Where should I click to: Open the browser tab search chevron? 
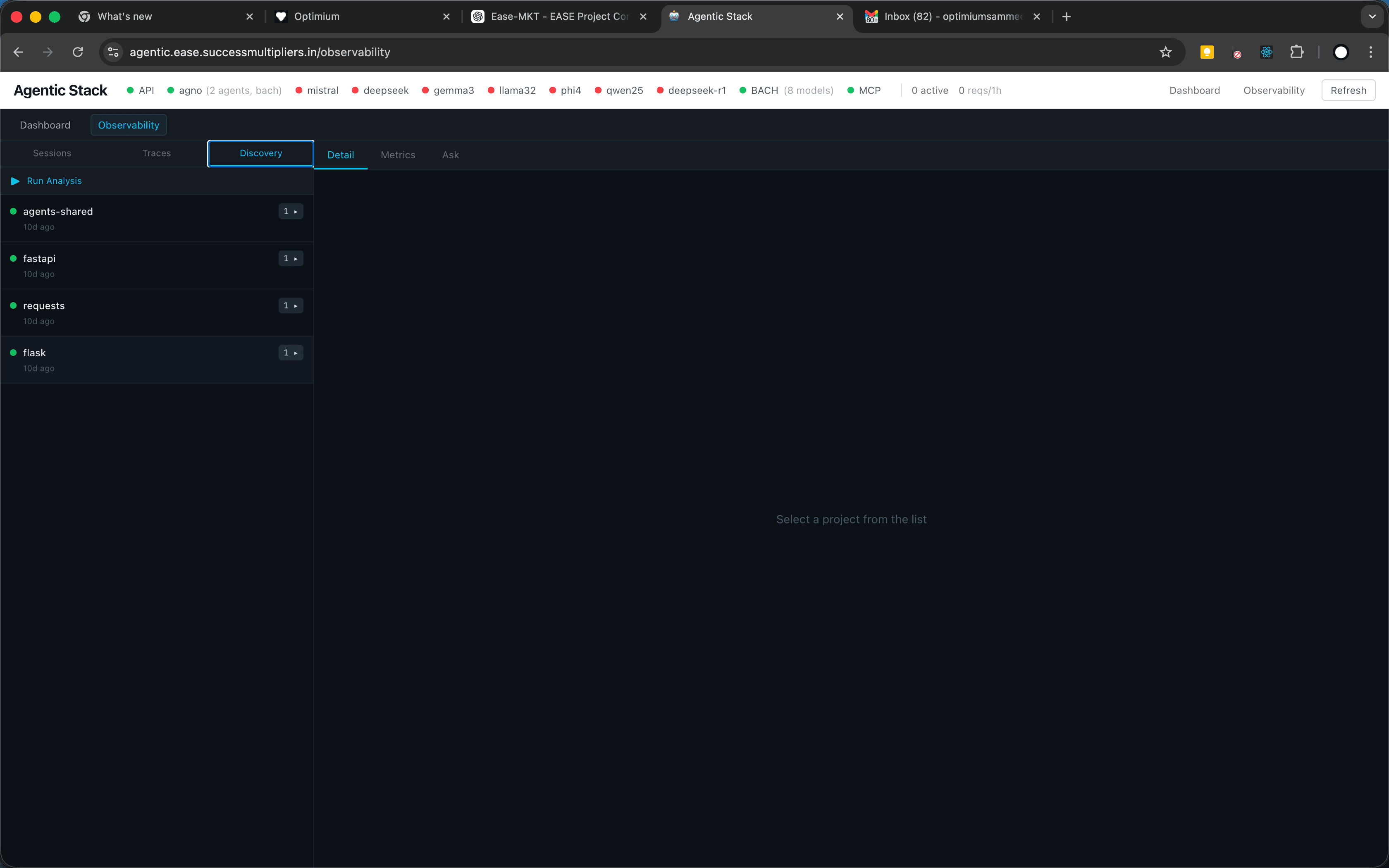[1372, 16]
